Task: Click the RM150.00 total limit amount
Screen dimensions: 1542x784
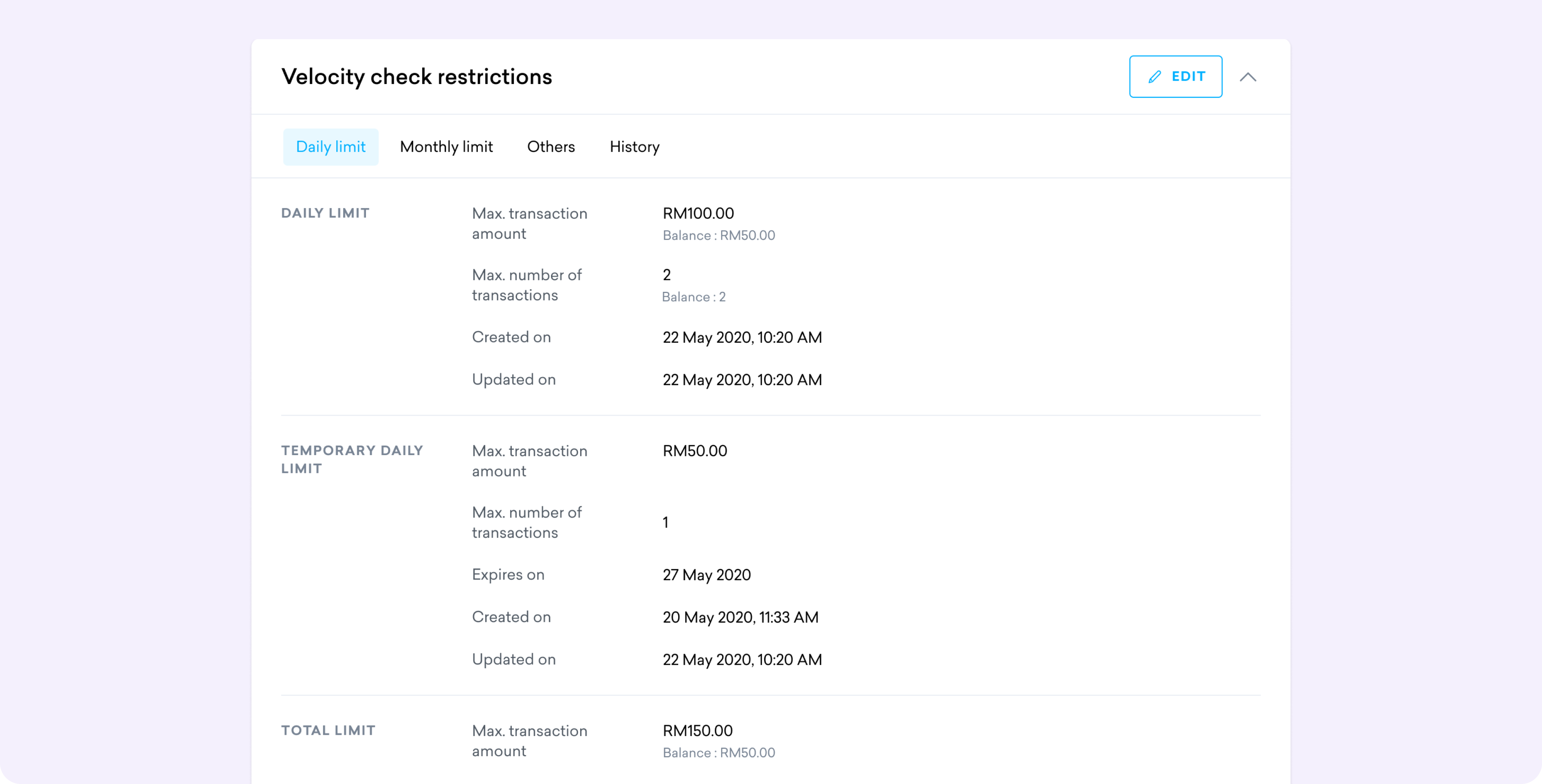Action: point(697,730)
